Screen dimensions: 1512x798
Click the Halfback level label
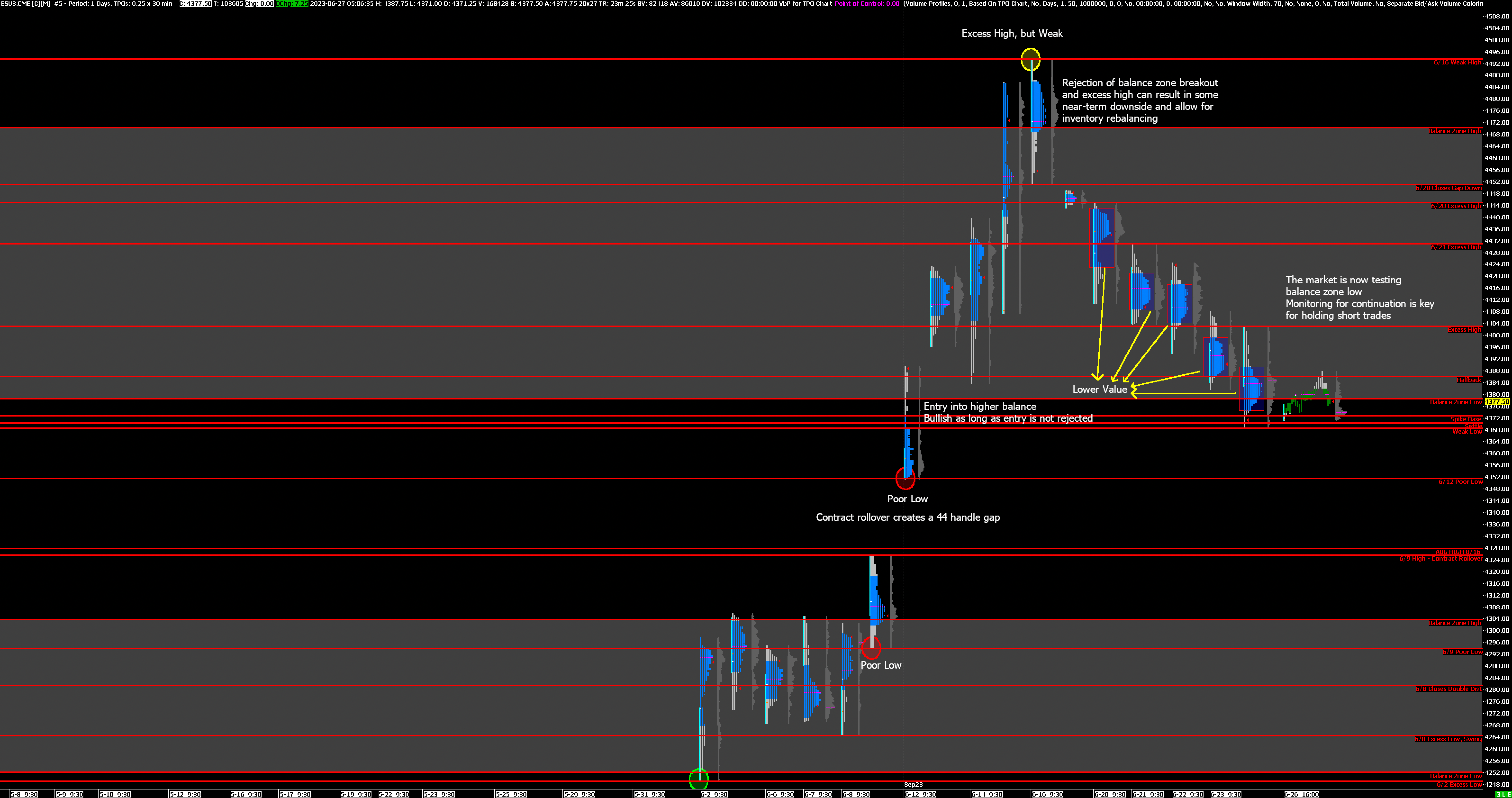click(x=1469, y=380)
